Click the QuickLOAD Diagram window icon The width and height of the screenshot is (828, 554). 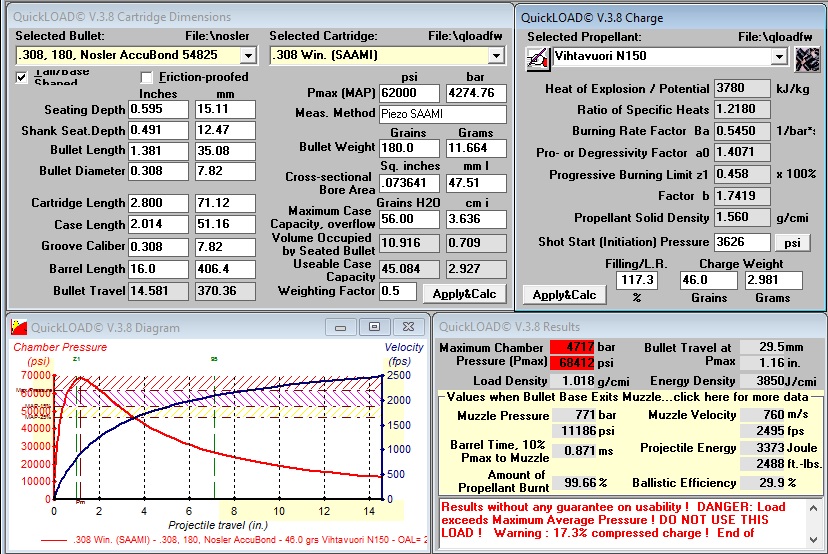[x=20, y=327]
